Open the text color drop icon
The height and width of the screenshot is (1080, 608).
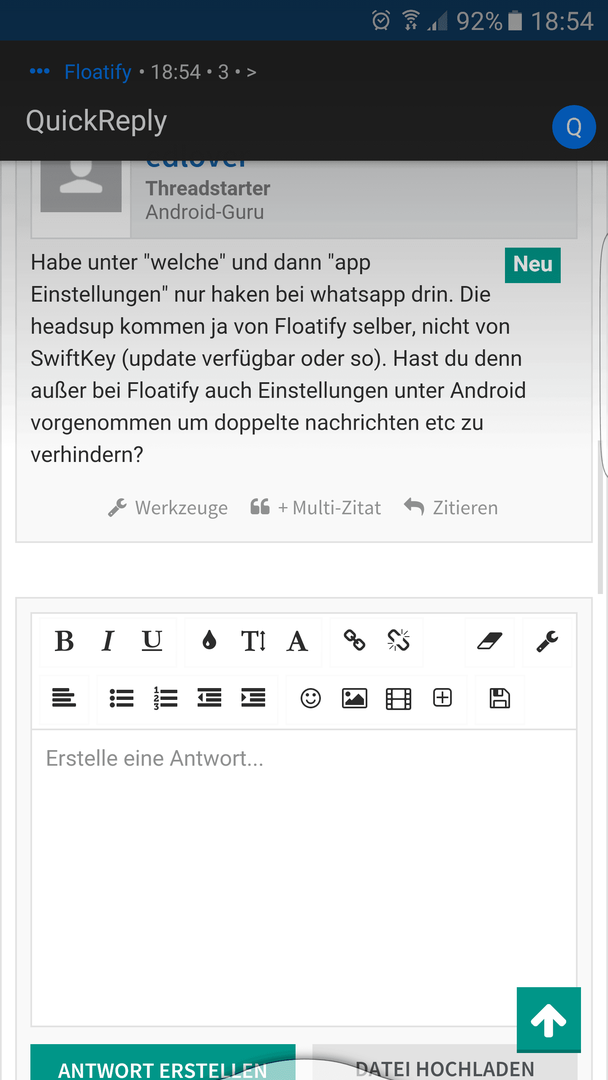[209, 642]
